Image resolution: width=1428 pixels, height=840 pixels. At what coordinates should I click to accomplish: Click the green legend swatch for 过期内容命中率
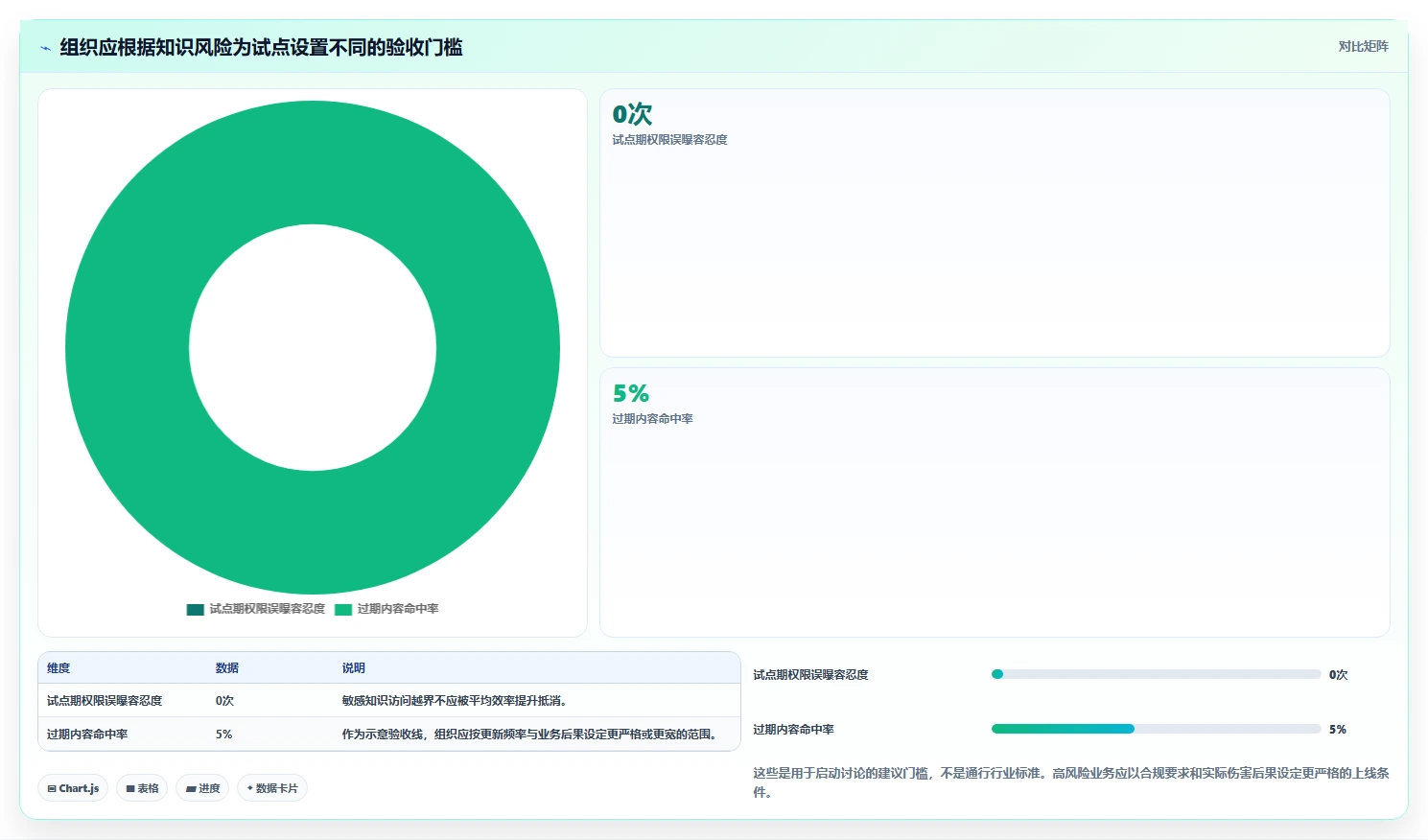pyautogui.click(x=343, y=610)
